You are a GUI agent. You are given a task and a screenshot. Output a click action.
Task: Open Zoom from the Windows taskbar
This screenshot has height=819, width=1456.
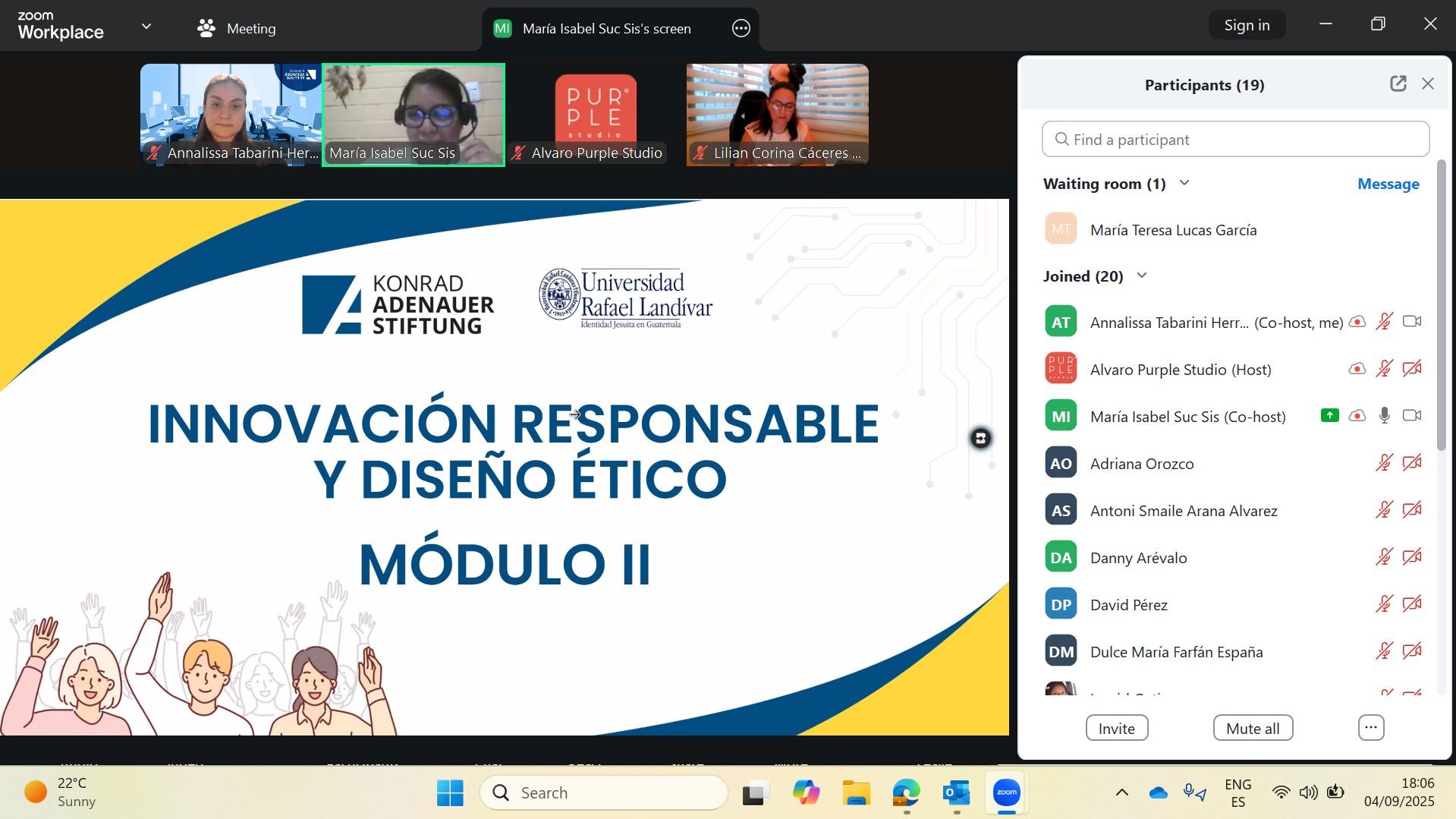pos(1006,793)
